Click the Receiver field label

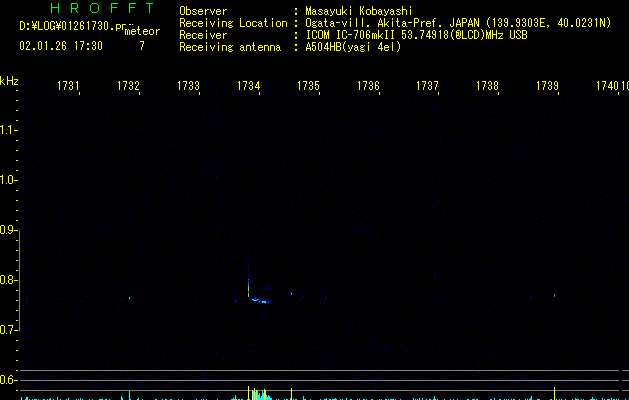[203, 35]
